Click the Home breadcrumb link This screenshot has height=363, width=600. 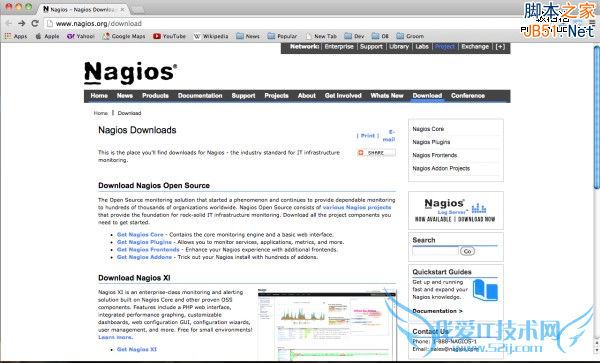101,113
